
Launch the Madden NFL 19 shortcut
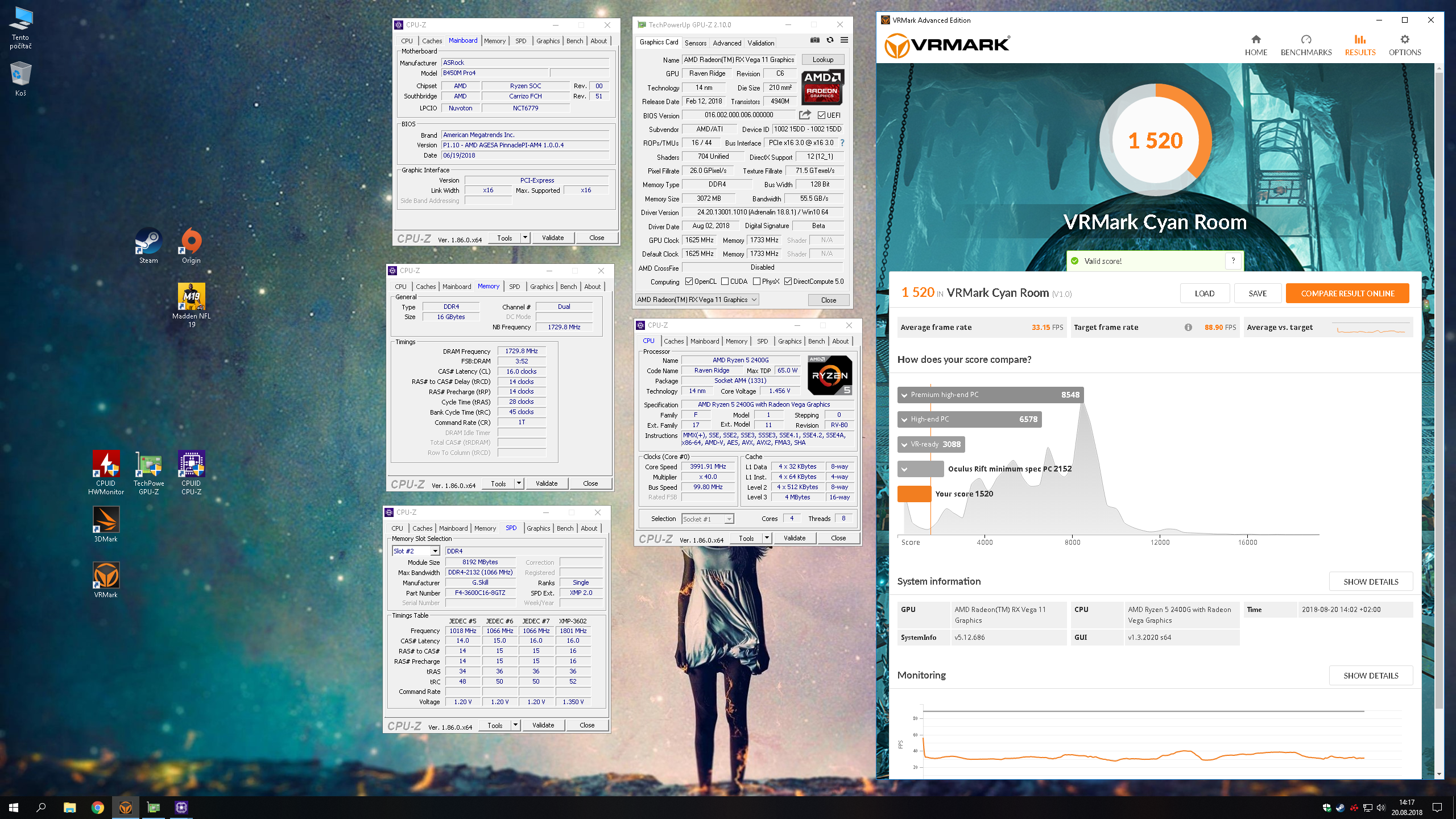(192, 305)
